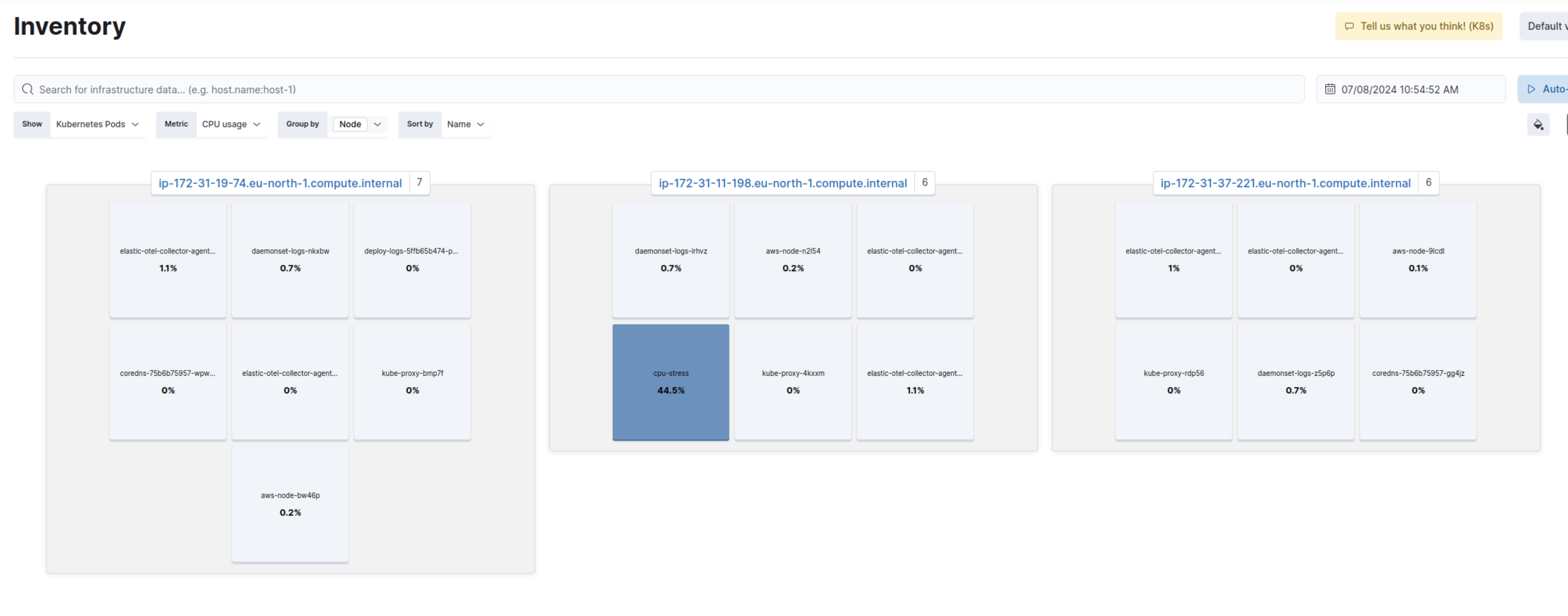Click the search magnifier icon
This screenshot has width=1568, height=616.
click(x=27, y=89)
